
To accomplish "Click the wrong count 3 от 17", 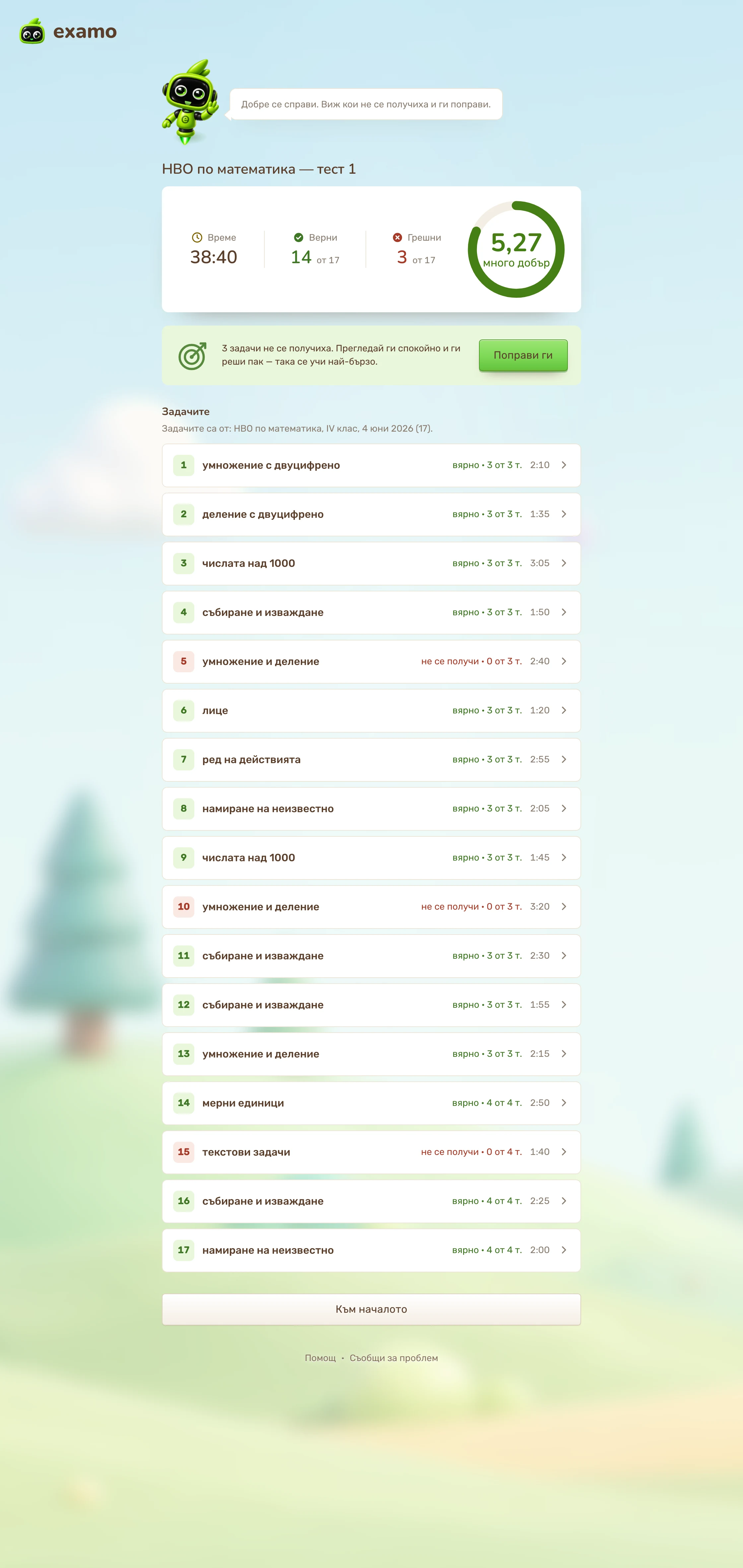I will pos(416,258).
